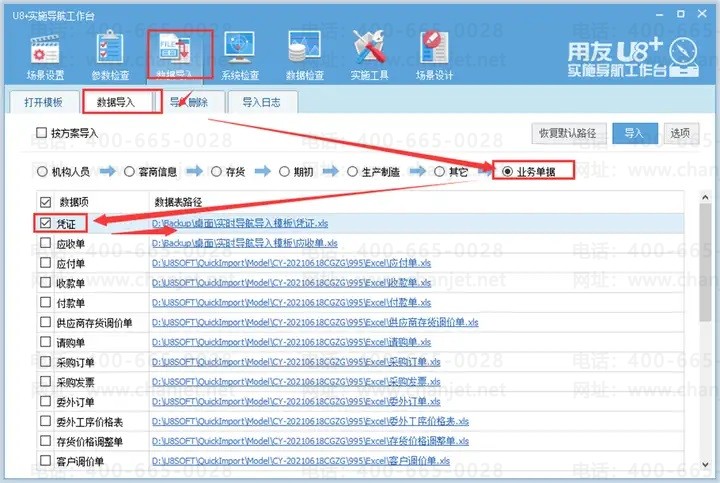Viewport: 720px width, 483px height.
Task: Select the 存货 radio button
Action: 216,172
